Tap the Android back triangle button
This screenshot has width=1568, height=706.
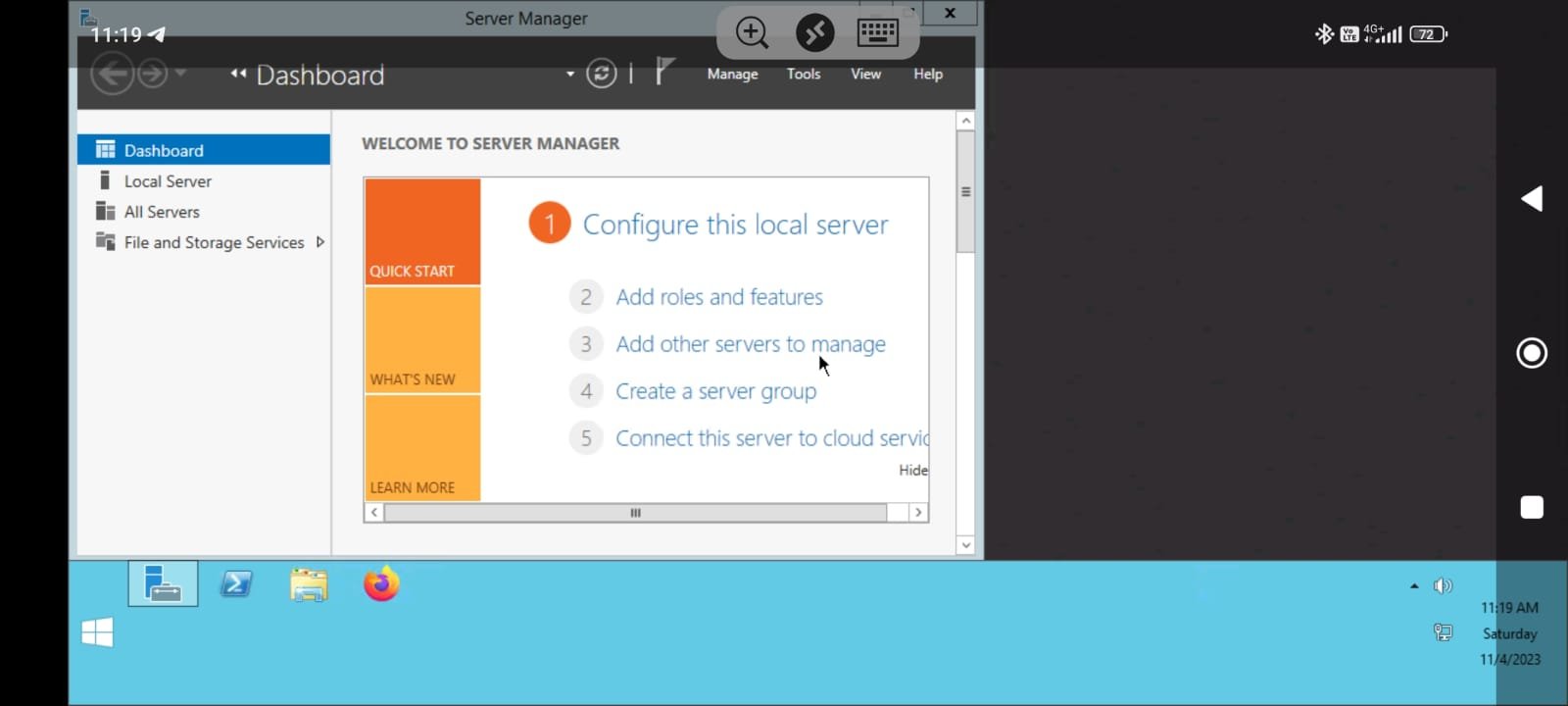point(1532,199)
